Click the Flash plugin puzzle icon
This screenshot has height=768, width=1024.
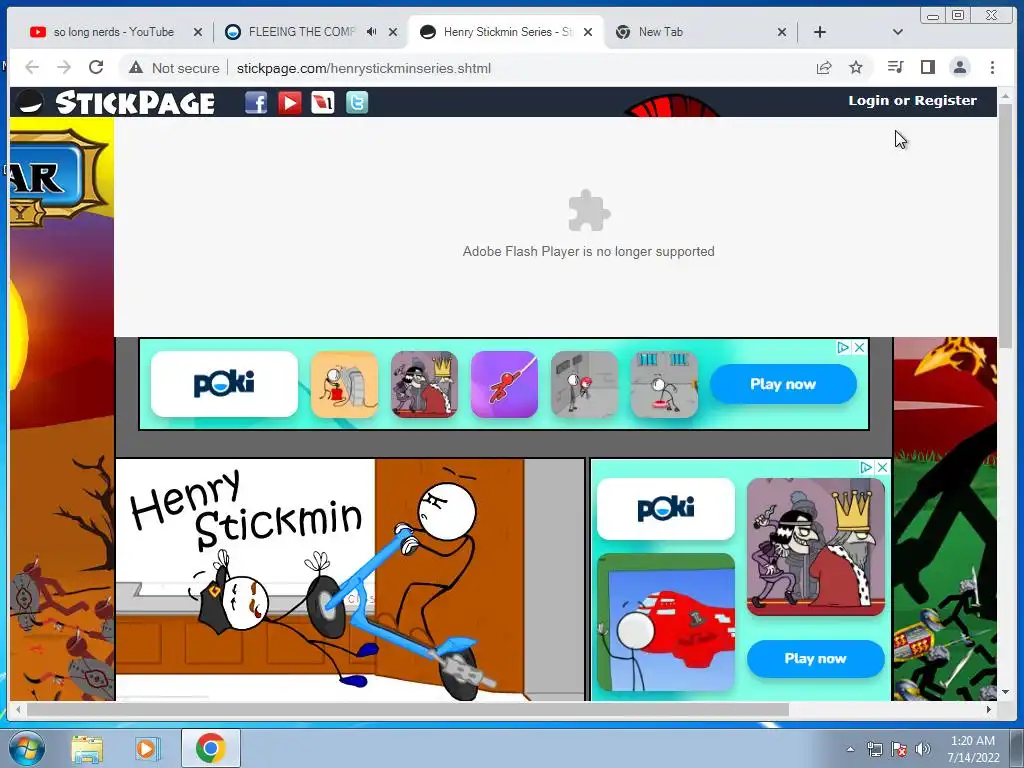(588, 211)
